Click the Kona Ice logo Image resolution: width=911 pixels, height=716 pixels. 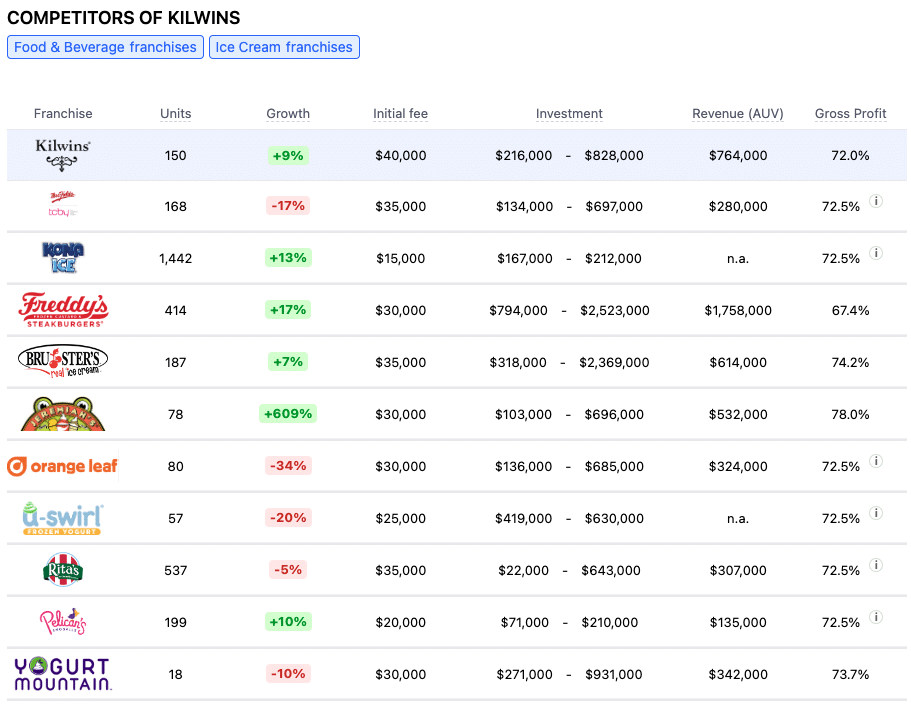pos(63,257)
